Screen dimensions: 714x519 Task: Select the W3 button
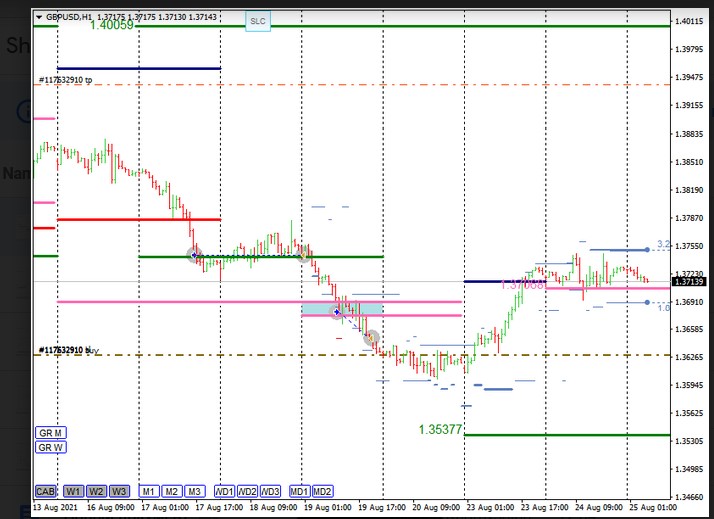click(119, 492)
